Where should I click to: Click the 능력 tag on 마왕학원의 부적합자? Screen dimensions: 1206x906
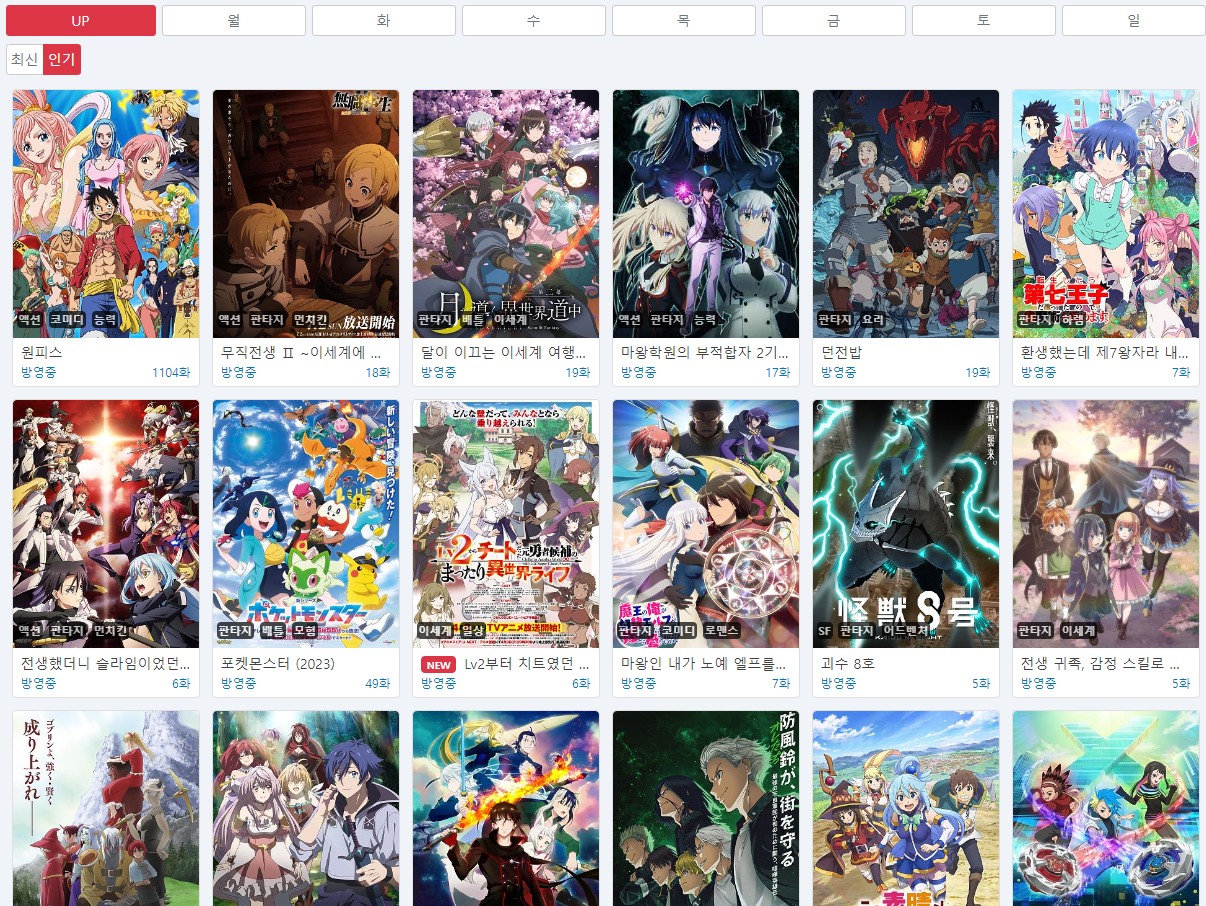(x=705, y=320)
